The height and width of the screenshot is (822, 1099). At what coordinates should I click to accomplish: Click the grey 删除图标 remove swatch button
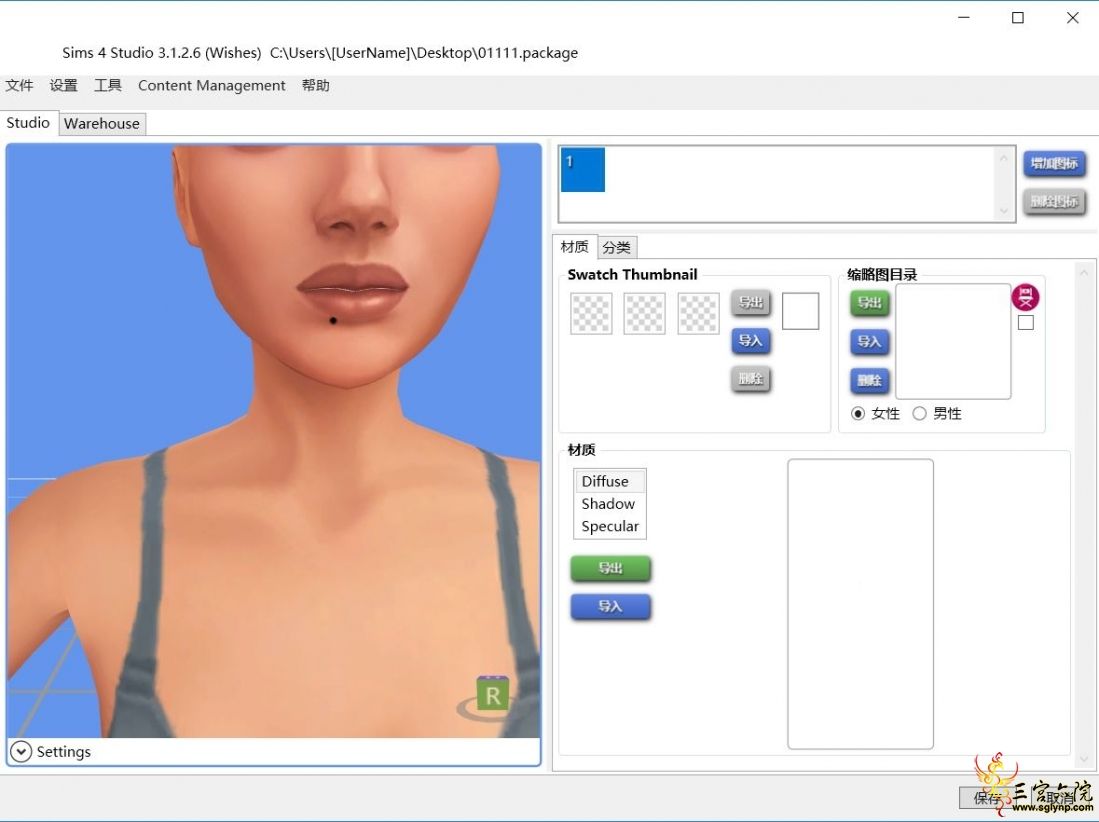(1054, 202)
